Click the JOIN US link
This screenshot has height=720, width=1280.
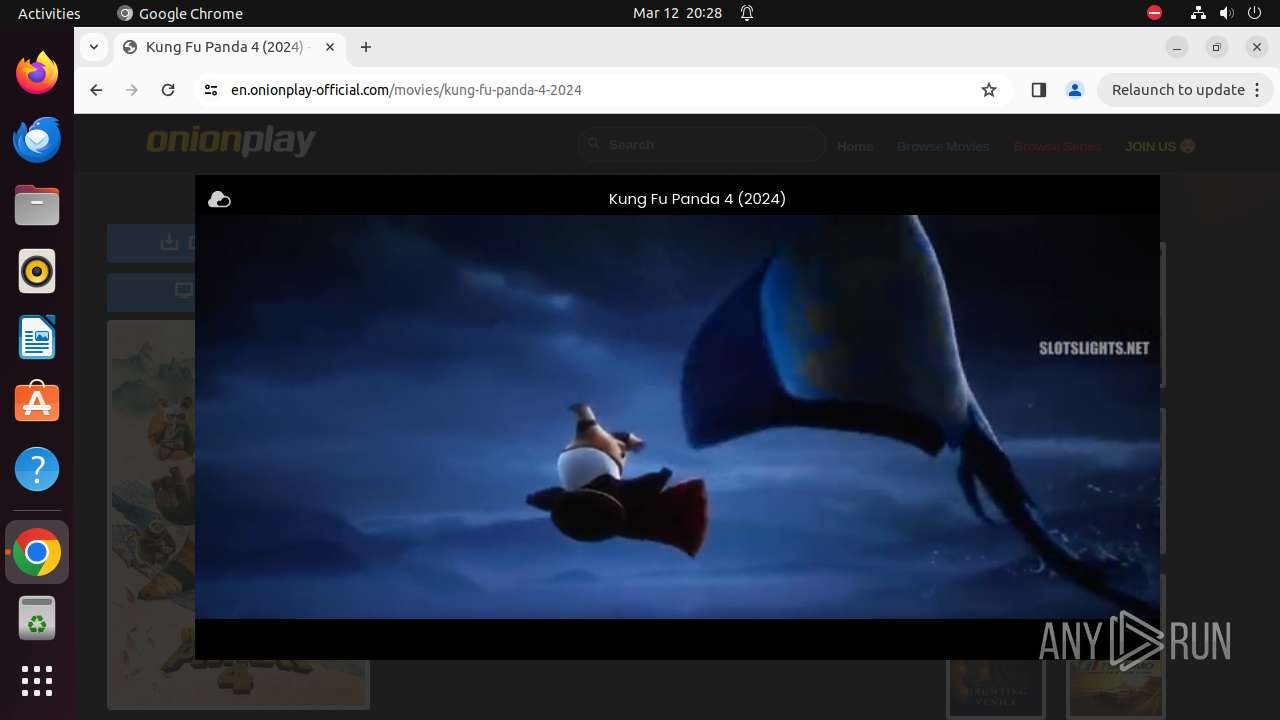1160,146
